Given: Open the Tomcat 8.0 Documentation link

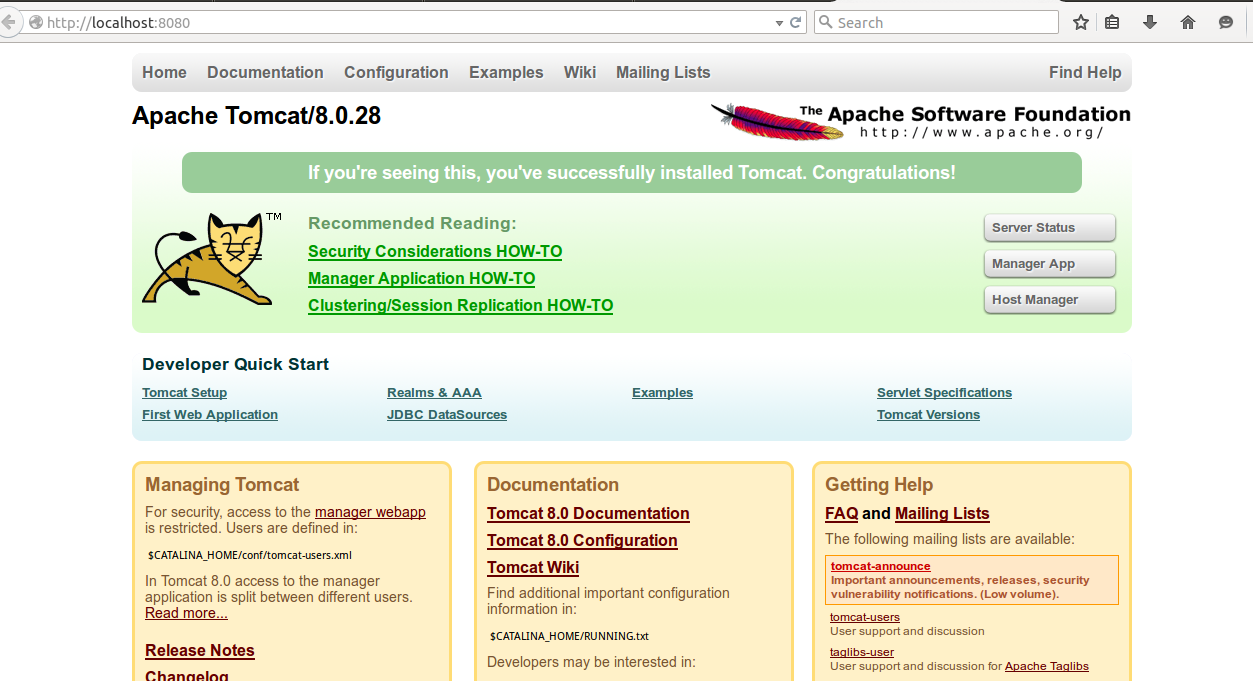Looking at the screenshot, I should point(588,514).
